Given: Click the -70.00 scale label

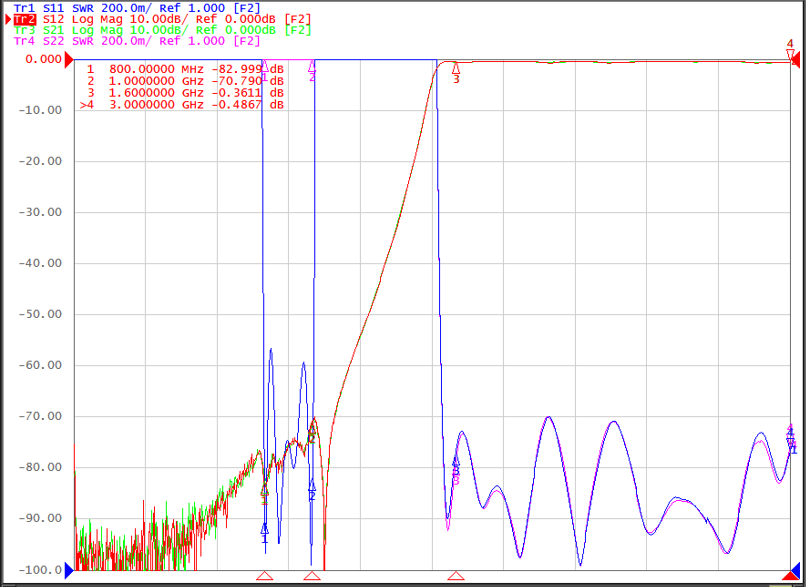Looking at the screenshot, I should [40, 416].
